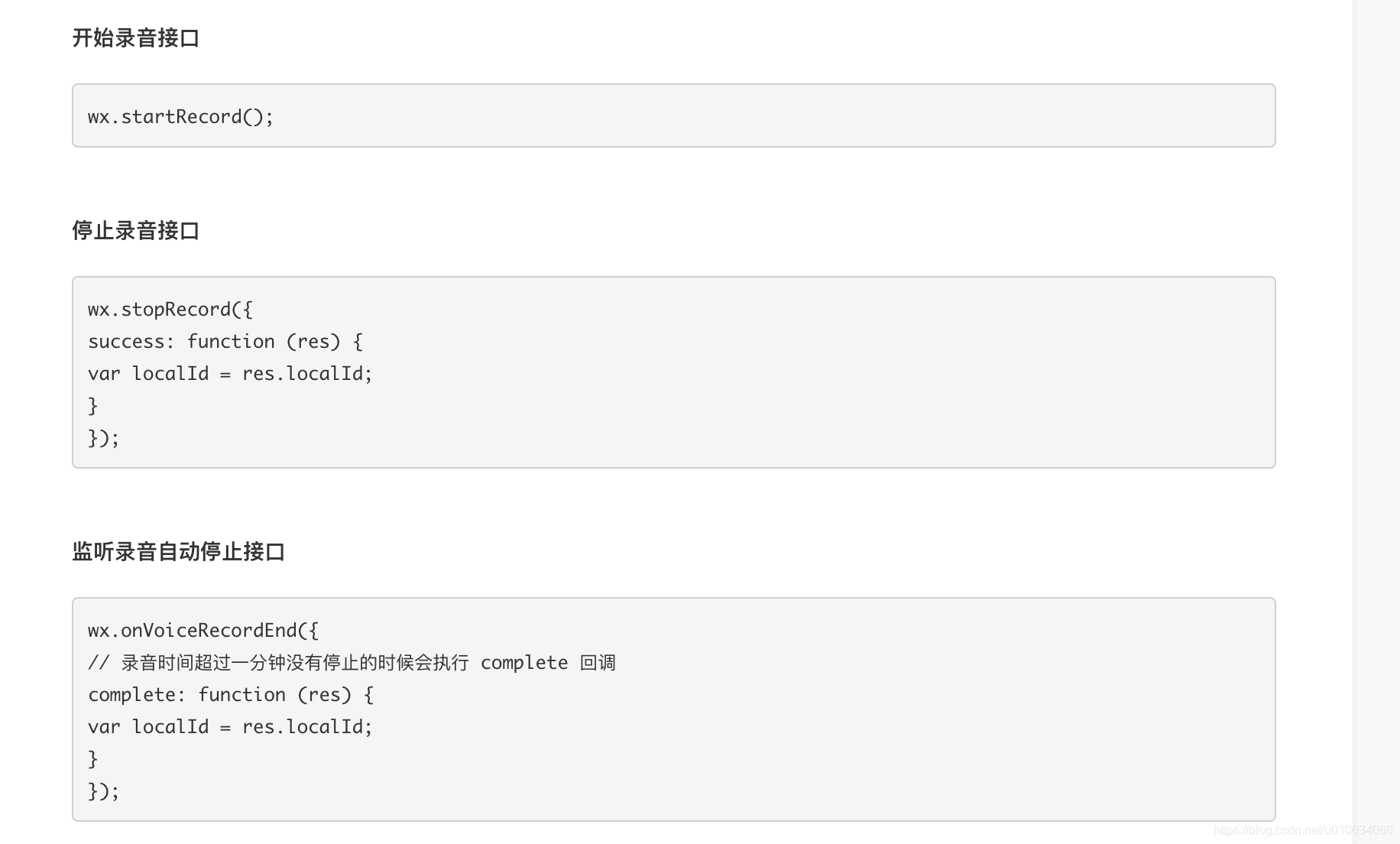Image resolution: width=1400 pixels, height=844 pixels.
Task: Click single closing brace in stopRecord block
Action: point(92,405)
